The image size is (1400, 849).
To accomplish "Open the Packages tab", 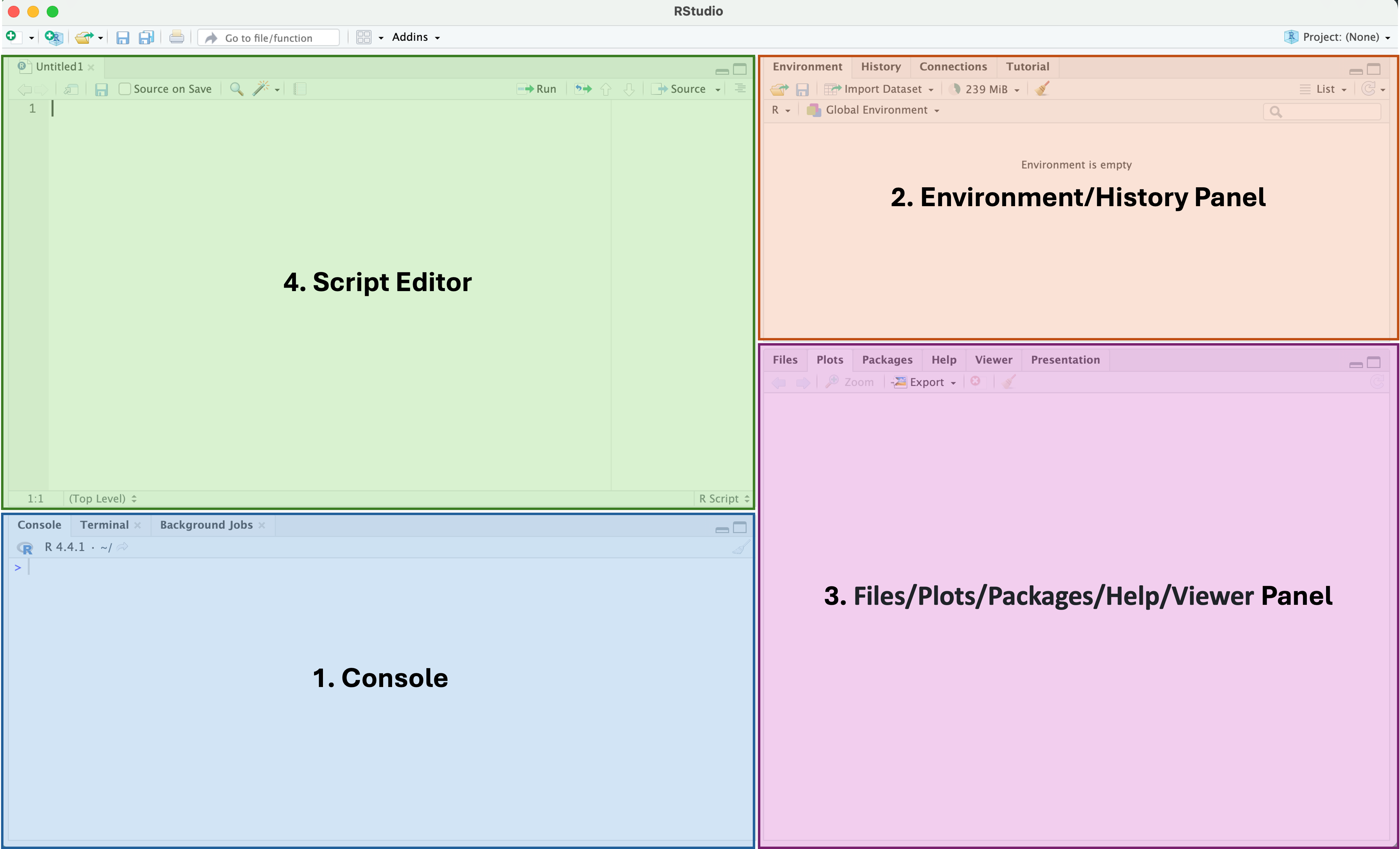I will point(887,360).
